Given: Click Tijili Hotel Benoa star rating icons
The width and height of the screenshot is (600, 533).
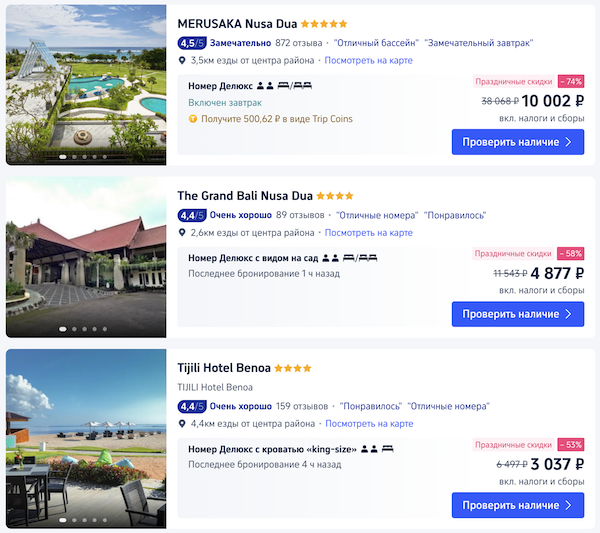Looking at the screenshot, I should point(293,368).
